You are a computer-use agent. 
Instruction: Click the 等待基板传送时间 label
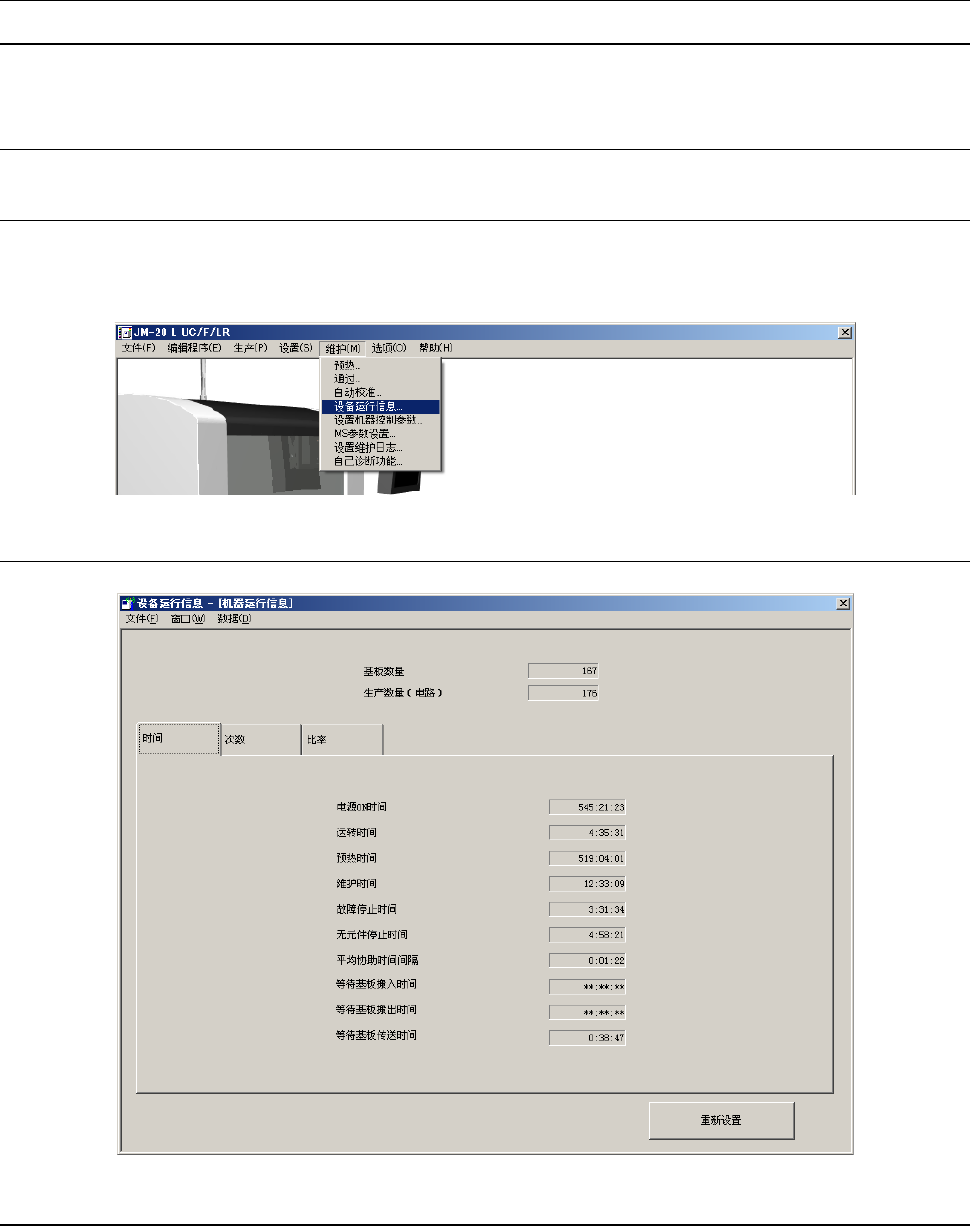(x=376, y=1035)
